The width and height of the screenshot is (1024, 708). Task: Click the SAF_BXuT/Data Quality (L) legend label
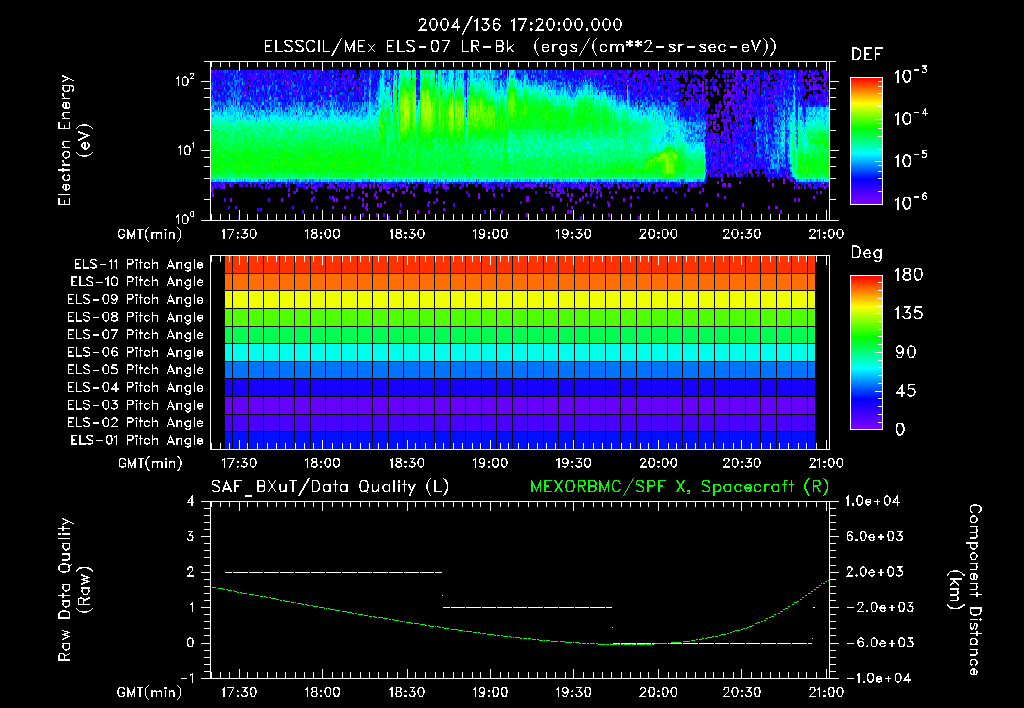[330, 487]
